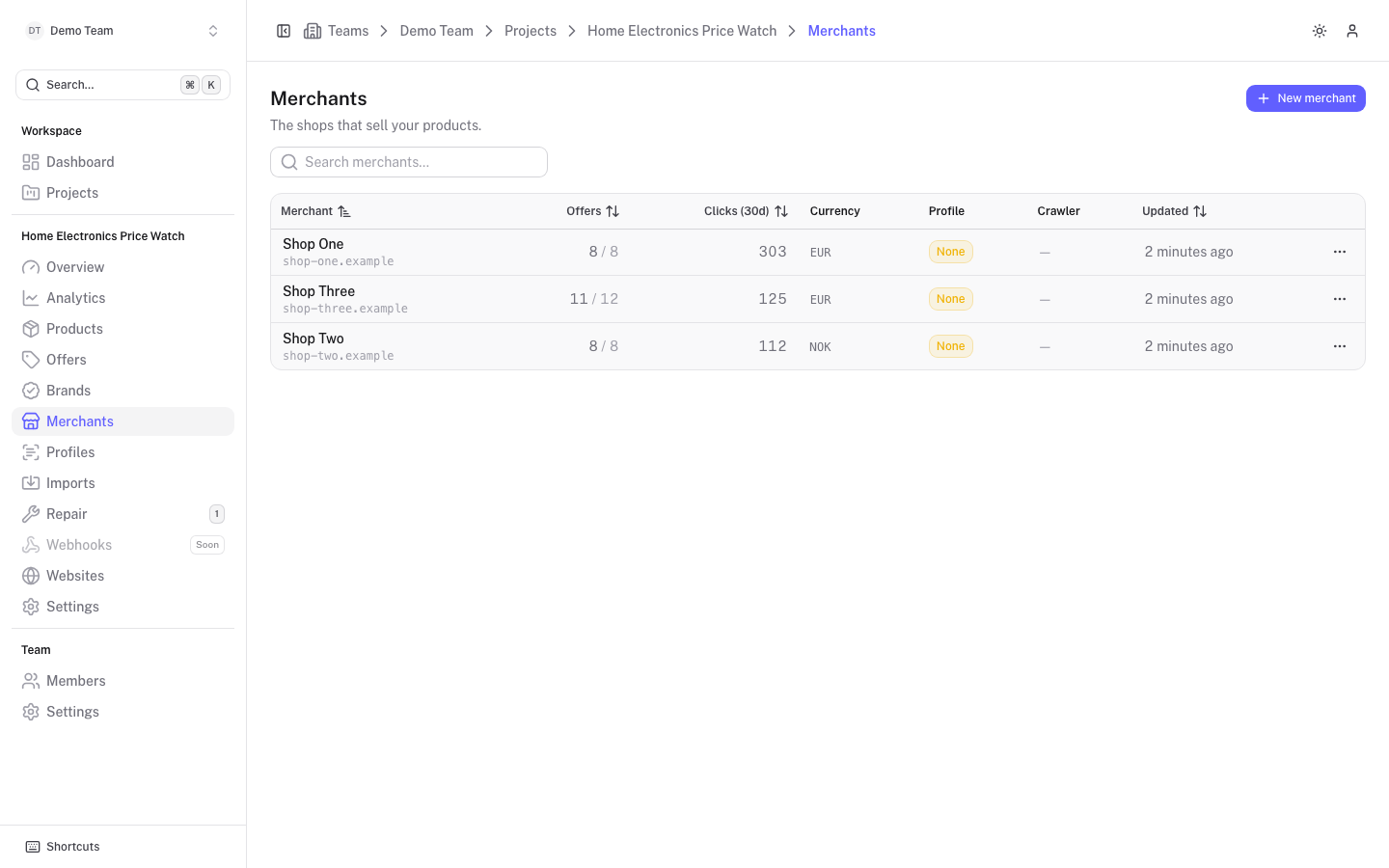Click the Shop Two merchant name

(x=313, y=339)
